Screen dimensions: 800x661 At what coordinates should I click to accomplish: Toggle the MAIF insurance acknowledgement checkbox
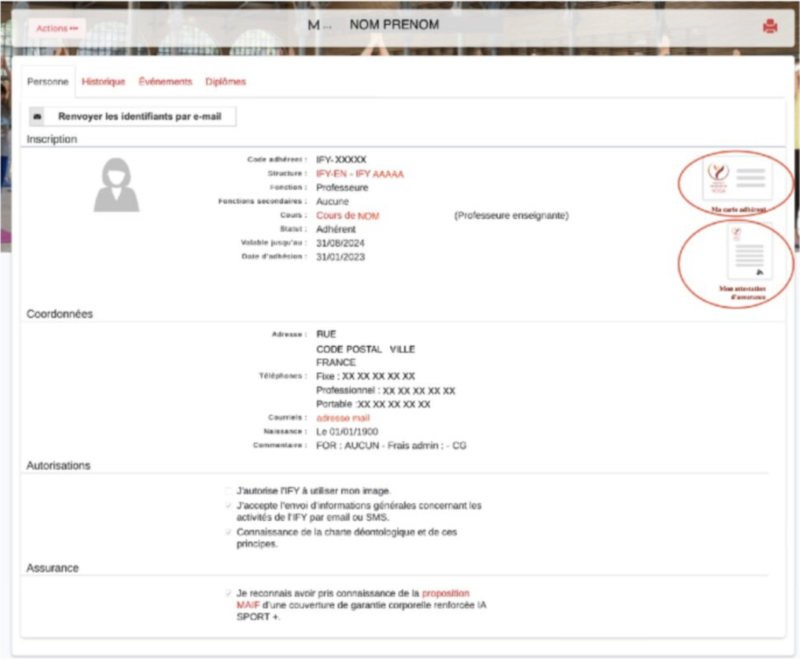point(229,593)
